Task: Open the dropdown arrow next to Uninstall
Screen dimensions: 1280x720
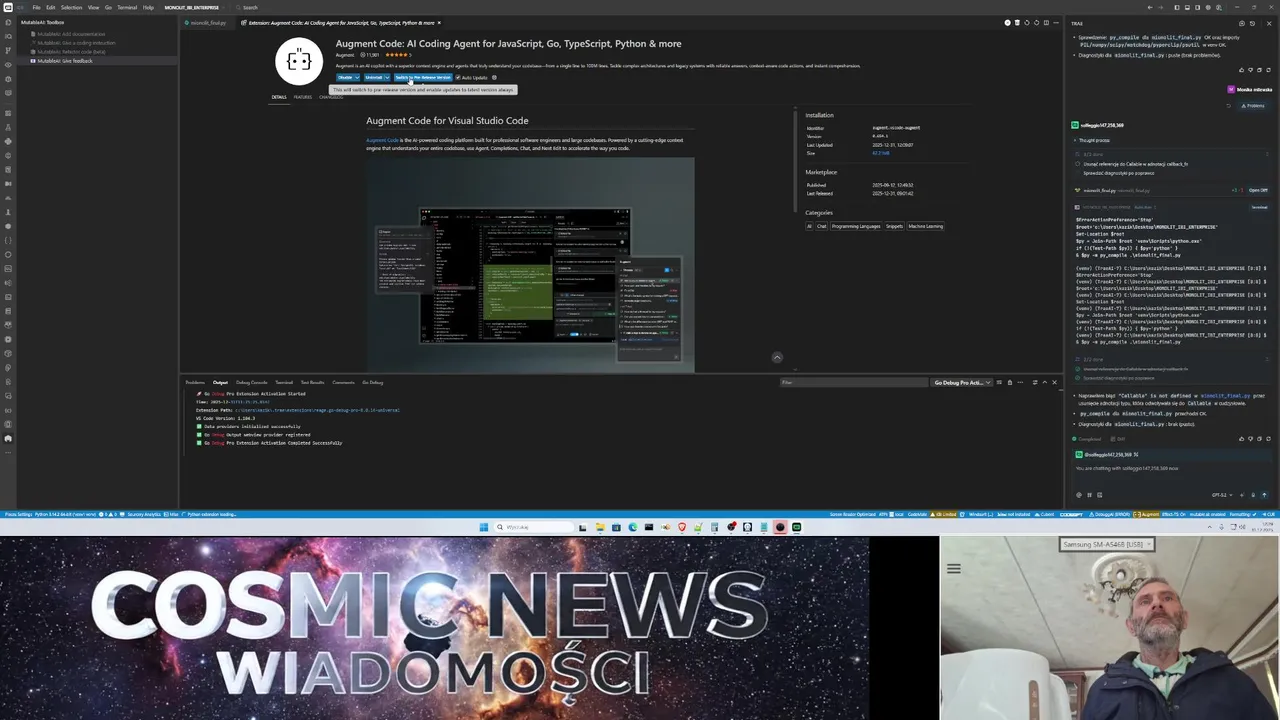Action: coord(387,77)
